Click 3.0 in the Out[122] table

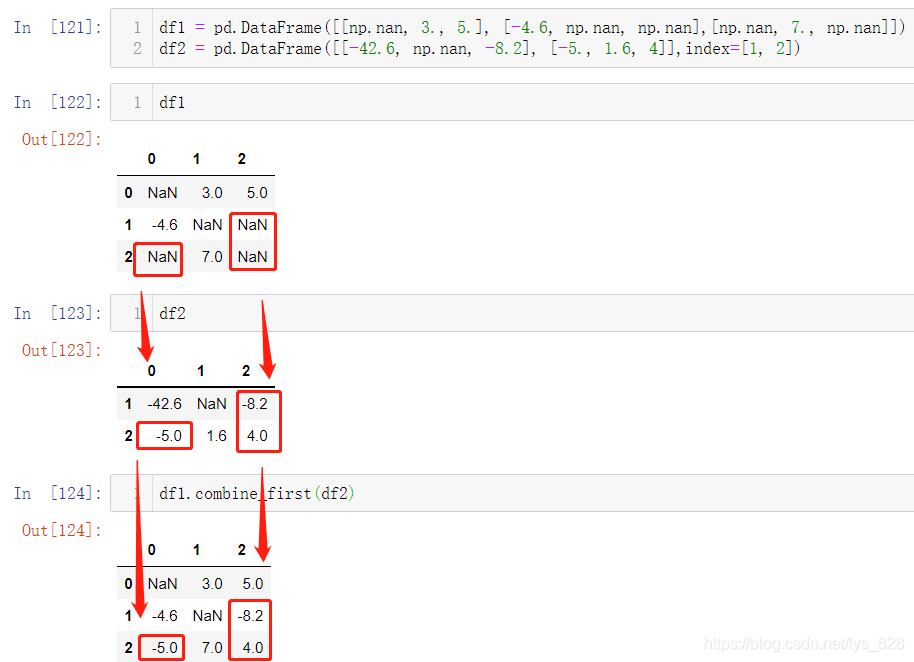[212, 193]
